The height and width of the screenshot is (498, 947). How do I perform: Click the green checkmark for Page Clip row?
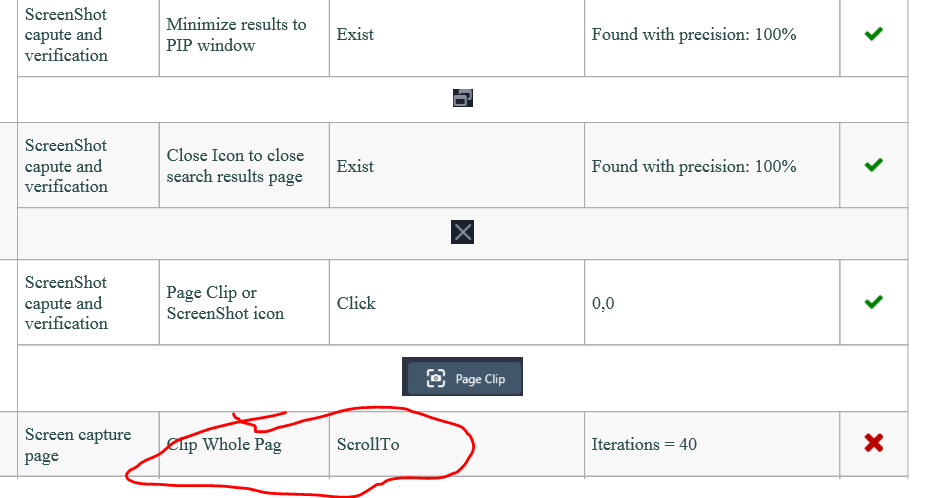pos(873,302)
